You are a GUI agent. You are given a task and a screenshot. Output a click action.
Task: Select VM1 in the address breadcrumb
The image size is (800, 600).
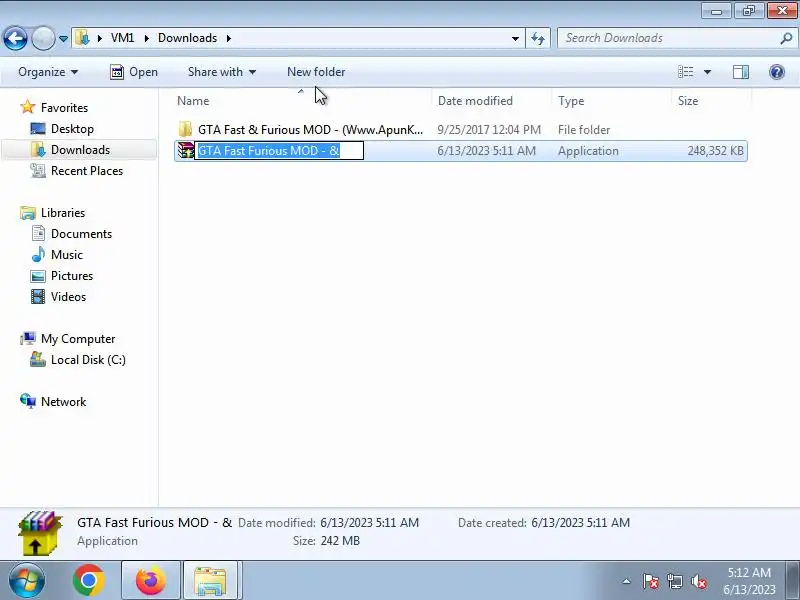point(122,38)
